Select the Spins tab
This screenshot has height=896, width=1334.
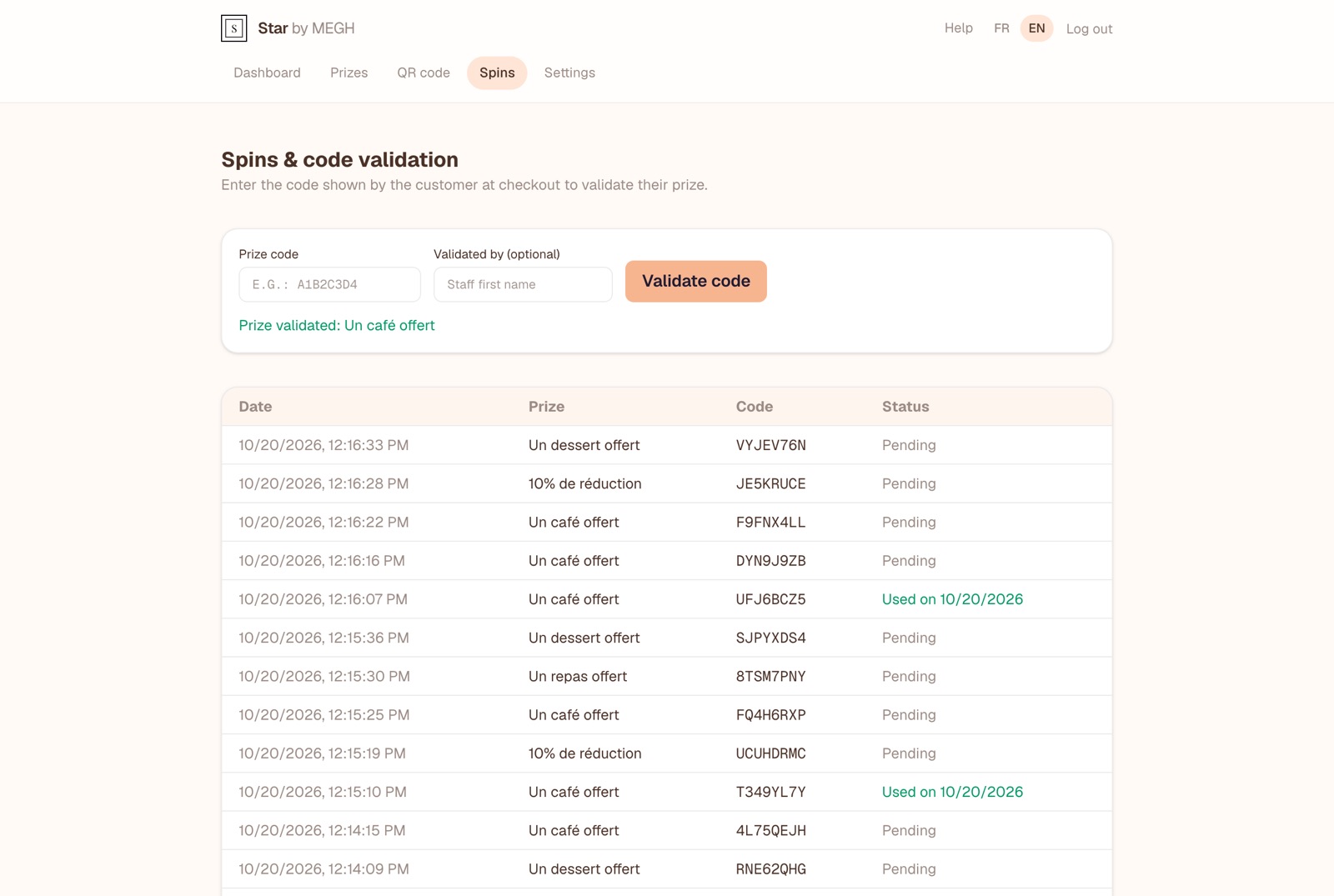click(497, 73)
